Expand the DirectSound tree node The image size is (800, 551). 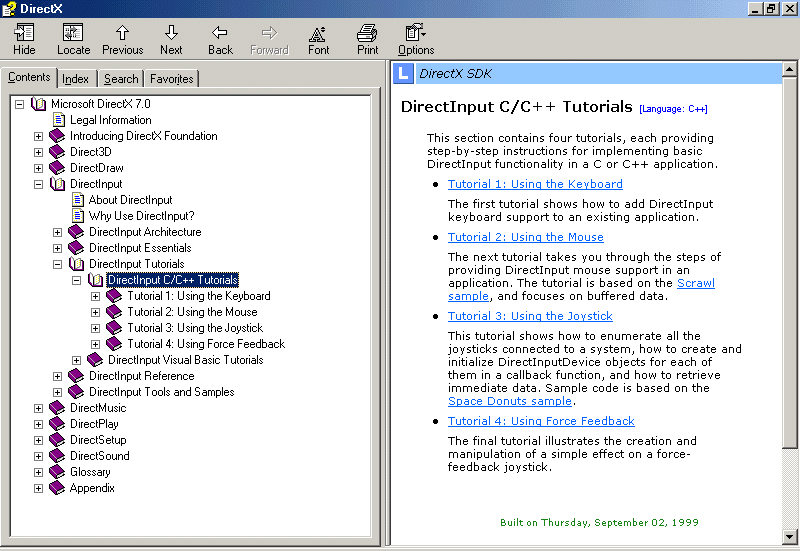(x=39, y=456)
